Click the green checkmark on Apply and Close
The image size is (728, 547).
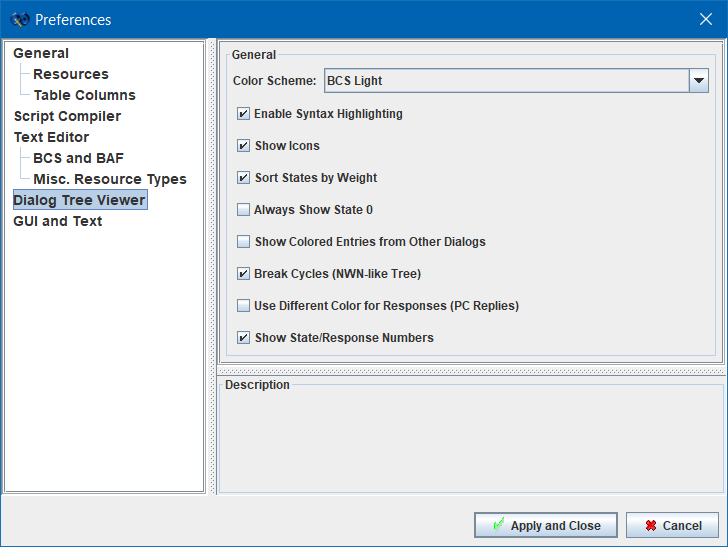497,525
